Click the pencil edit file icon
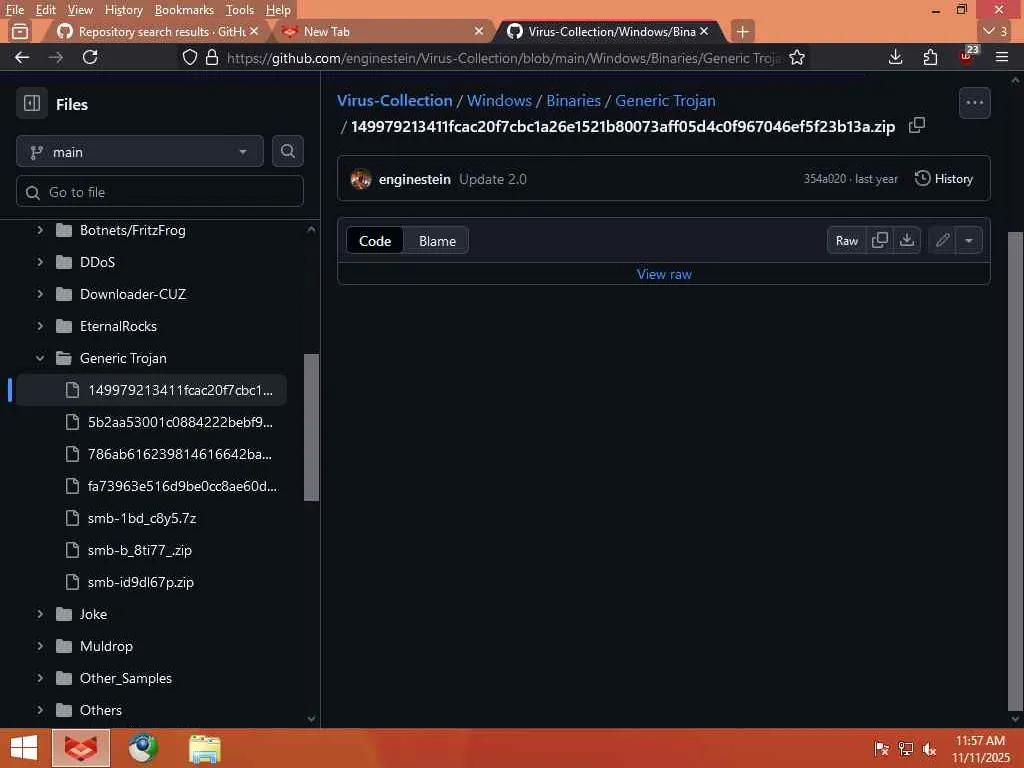 pos(942,240)
